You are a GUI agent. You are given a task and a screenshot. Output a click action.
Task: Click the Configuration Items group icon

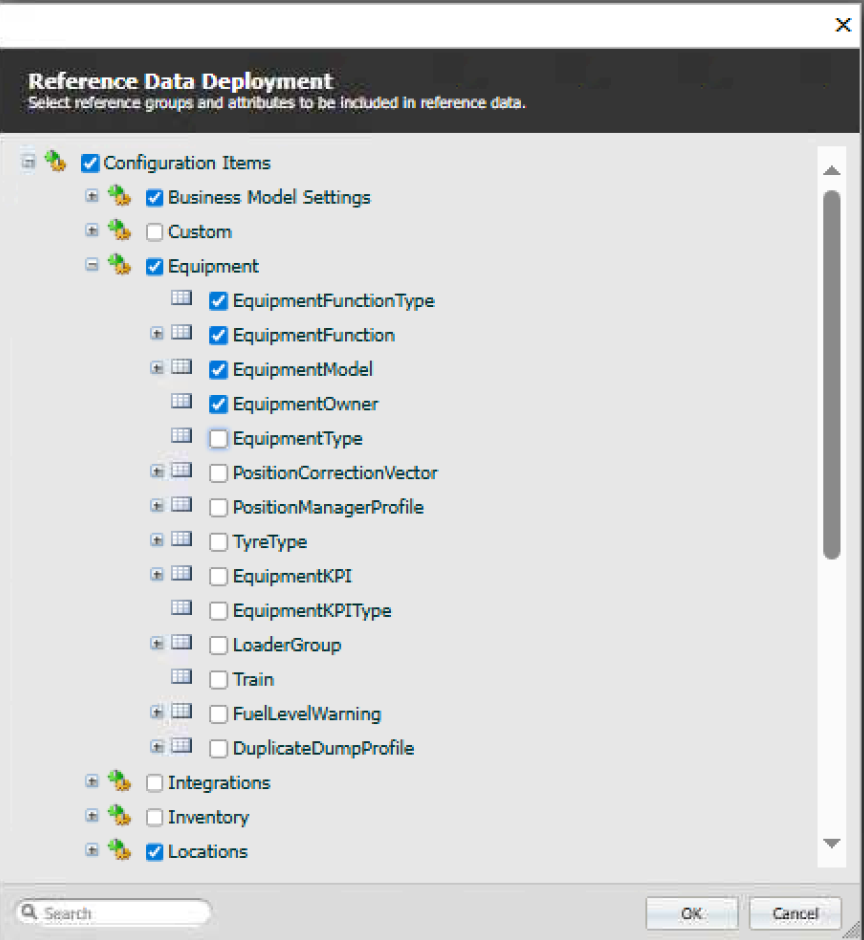[56, 162]
